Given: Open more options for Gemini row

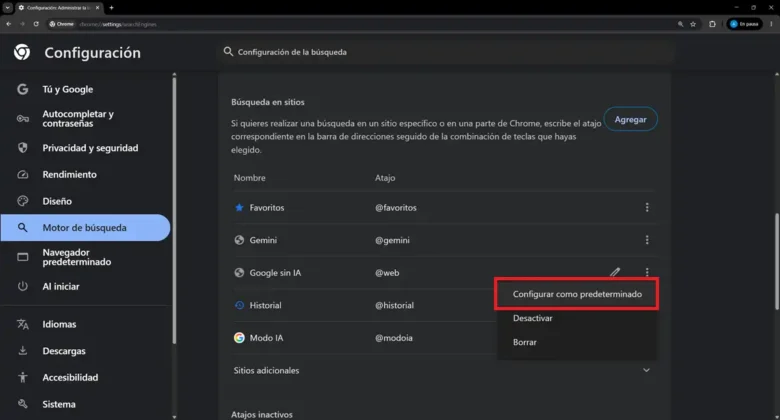Looking at the screenshot, I should 647,240.
